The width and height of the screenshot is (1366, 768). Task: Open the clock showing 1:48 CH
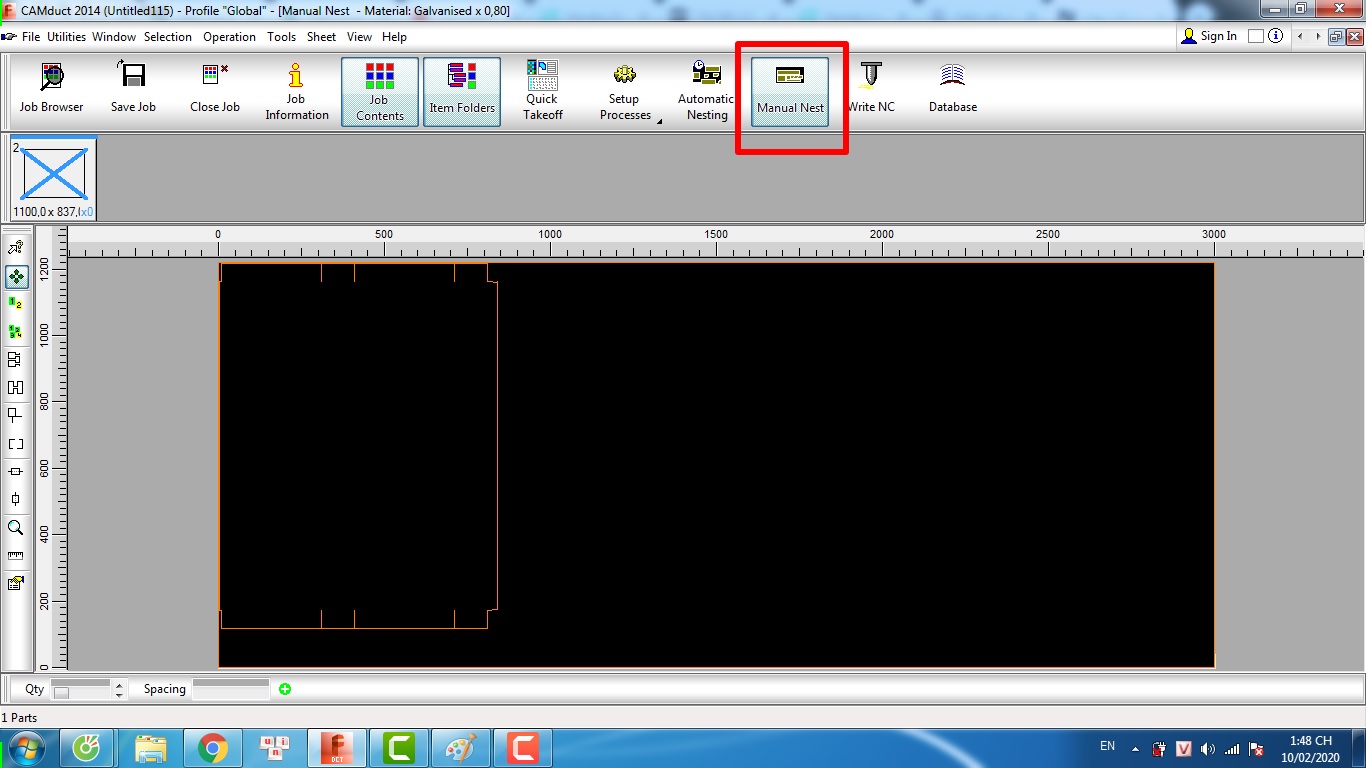pos(1310,748)
